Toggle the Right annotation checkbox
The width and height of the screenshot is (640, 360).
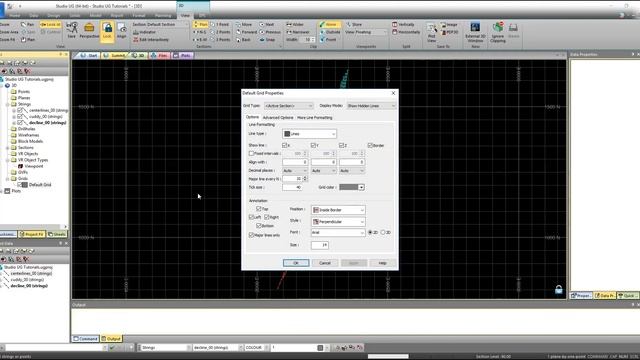tap(267, 217)
